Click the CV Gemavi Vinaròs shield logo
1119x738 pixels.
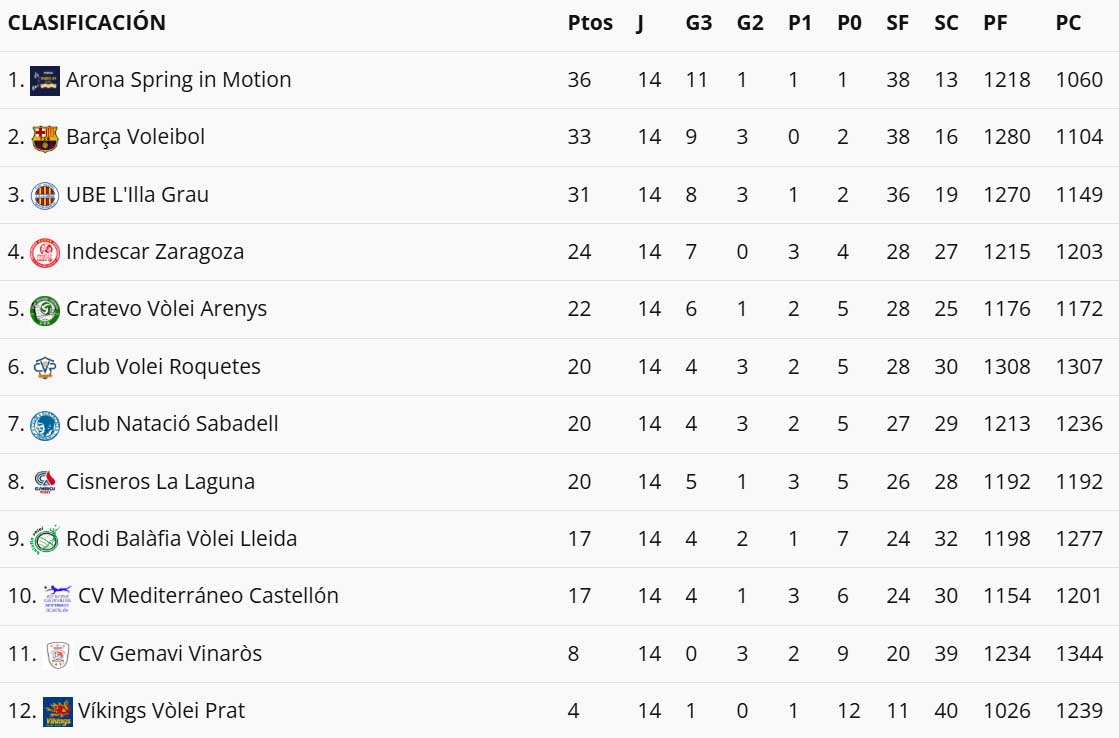coord(58,654)
